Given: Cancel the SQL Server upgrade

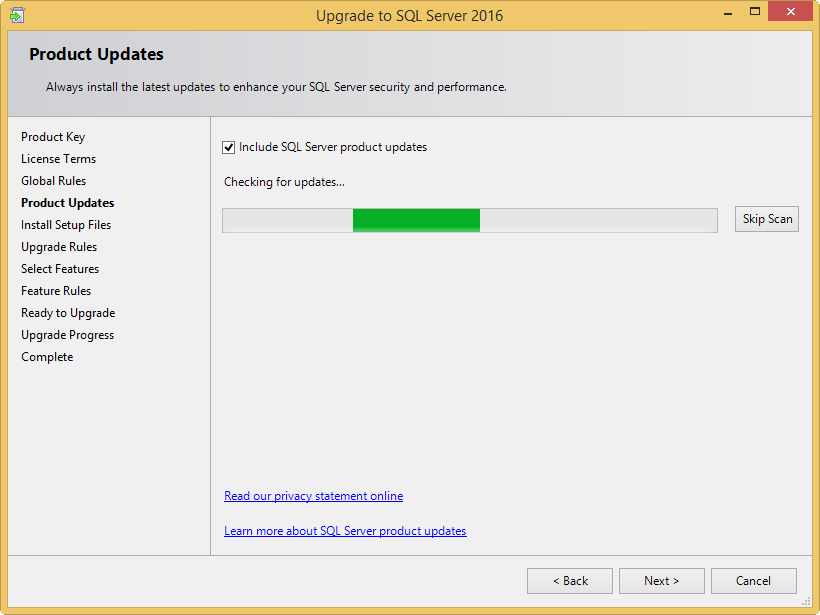Looking at the screenshot, I should tap(753, 581).
